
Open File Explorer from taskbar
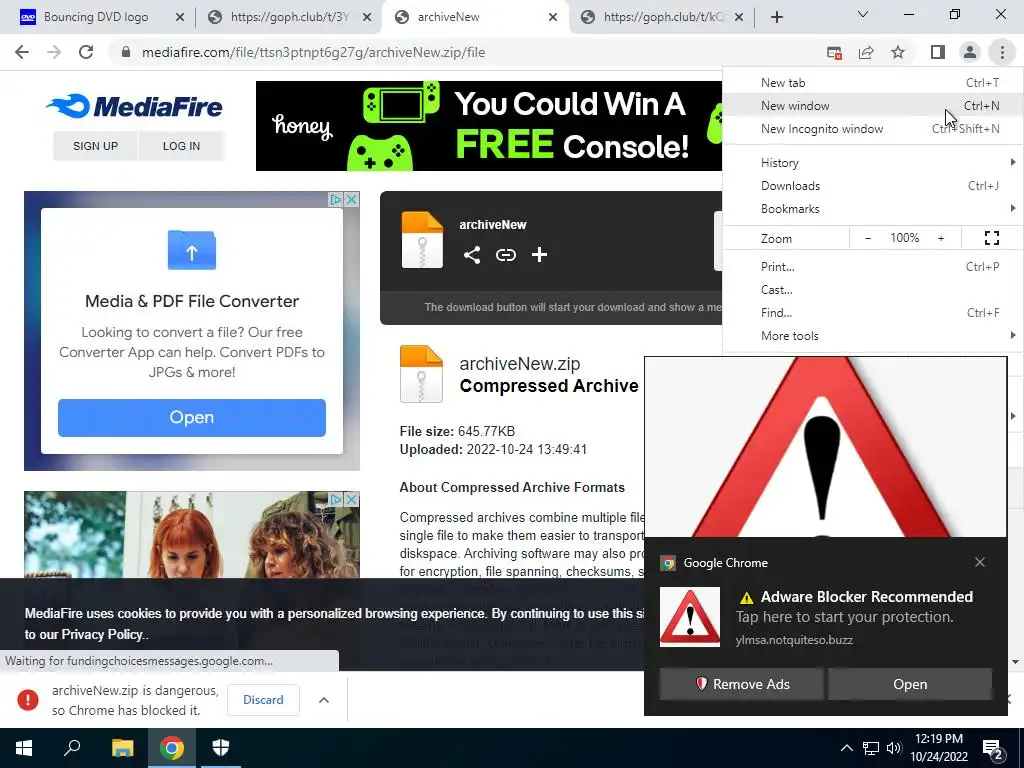[122, 748]
